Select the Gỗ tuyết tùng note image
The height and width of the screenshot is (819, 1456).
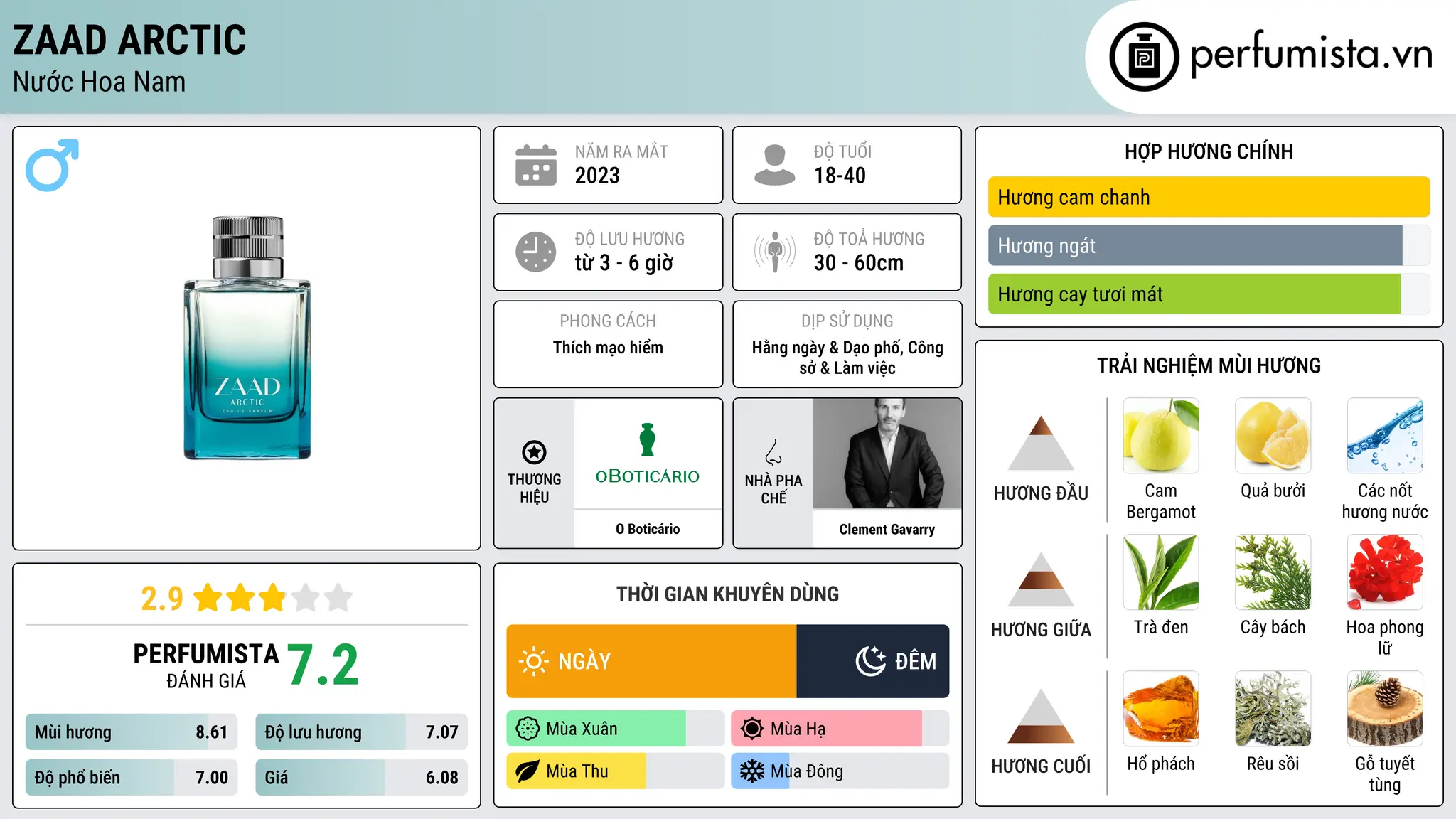(1385, 709)
